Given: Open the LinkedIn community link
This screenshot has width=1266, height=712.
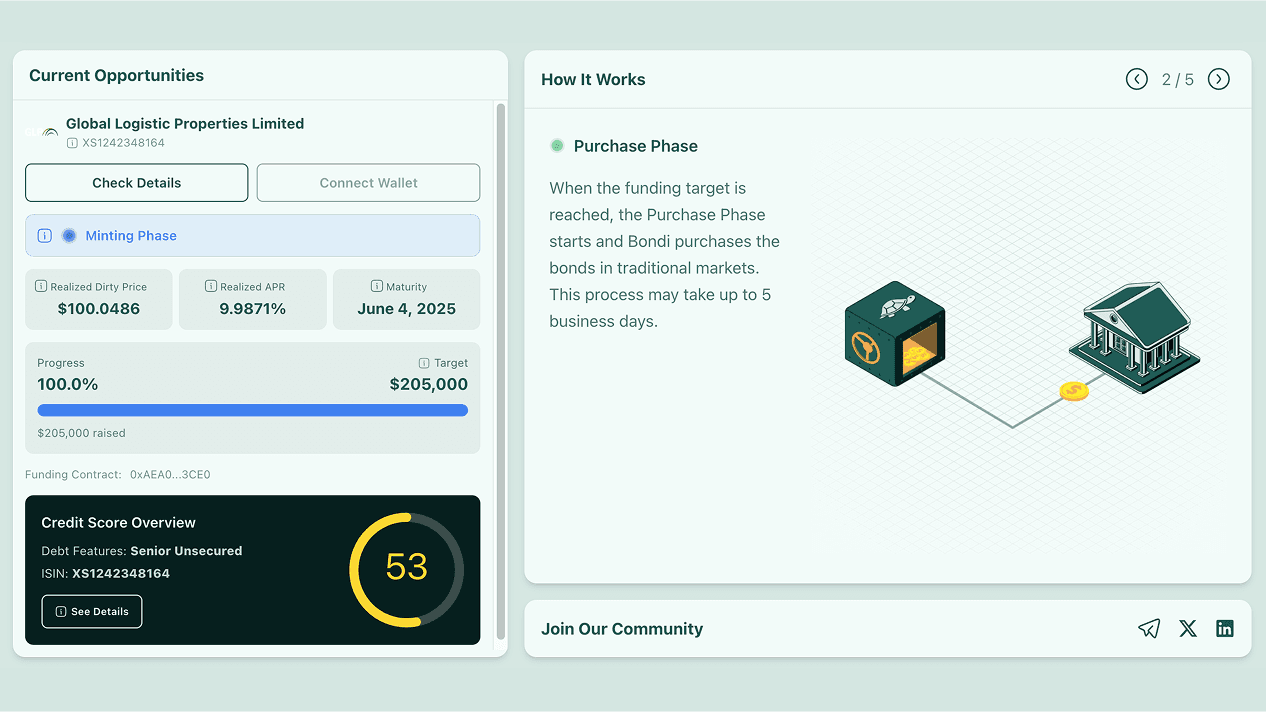Looking at the screenshot, I should 1225,628.
